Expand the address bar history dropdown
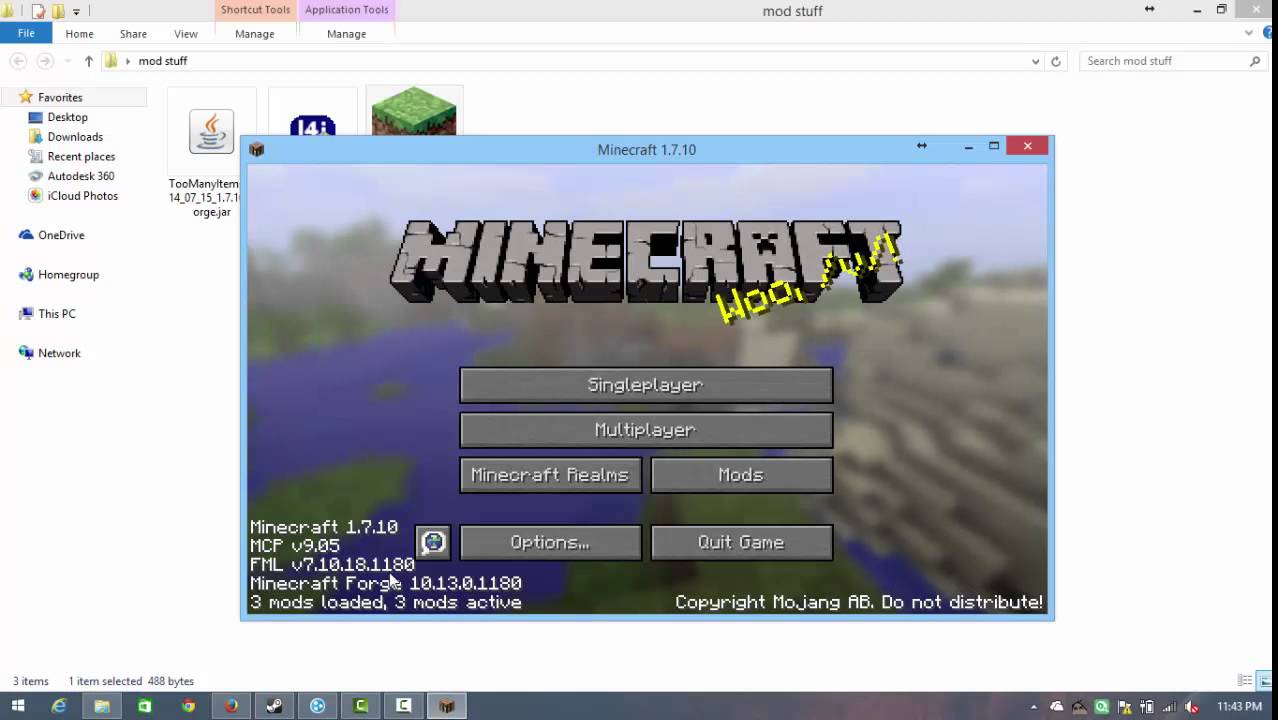The image size is (1278, 720). tap(1035, 61)
